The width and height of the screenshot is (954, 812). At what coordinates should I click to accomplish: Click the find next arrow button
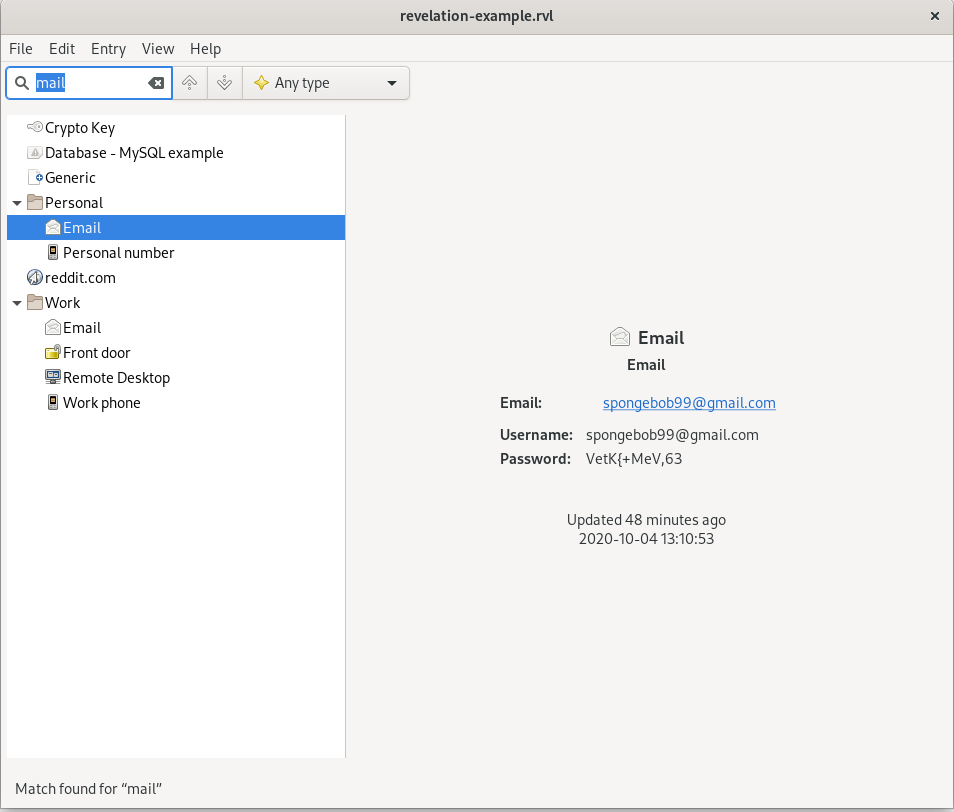click(225, 83)
